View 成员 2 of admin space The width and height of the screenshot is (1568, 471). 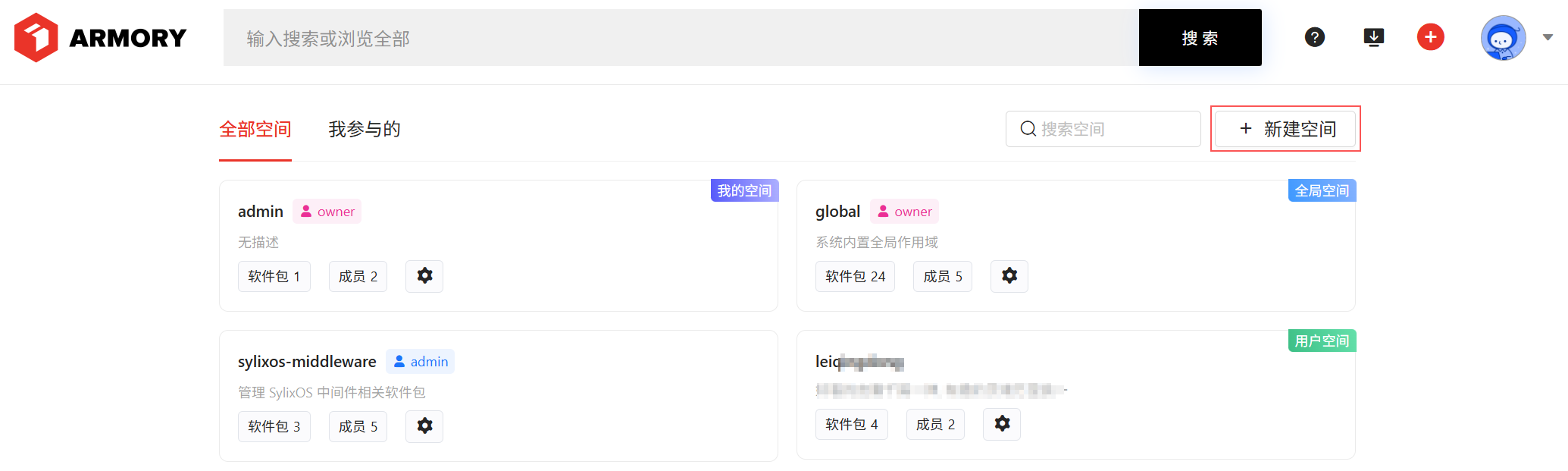click(358, 277)
